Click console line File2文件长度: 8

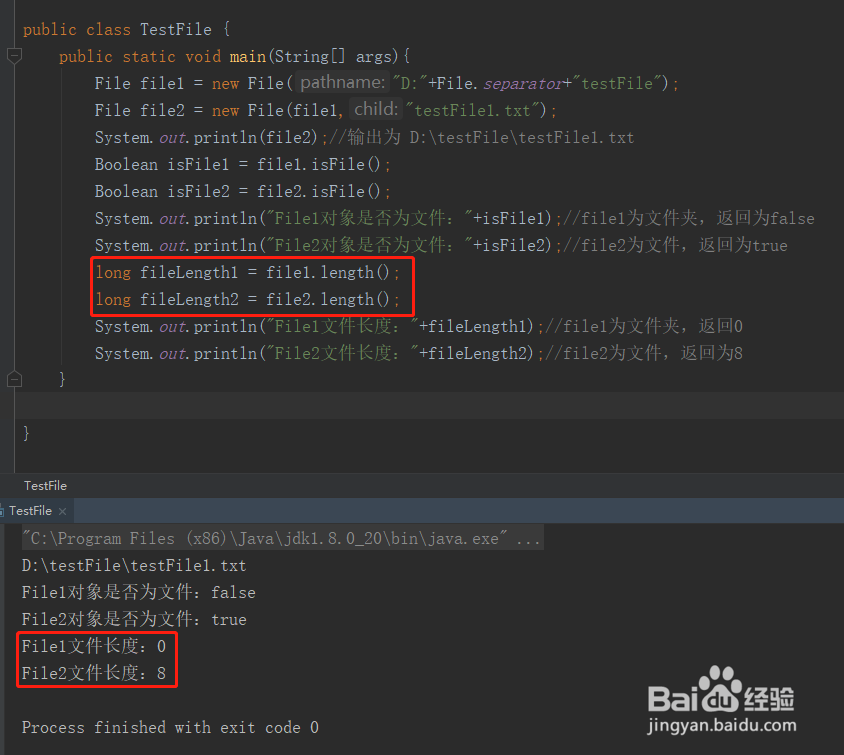pyautogui.click(x=94, y=673)
